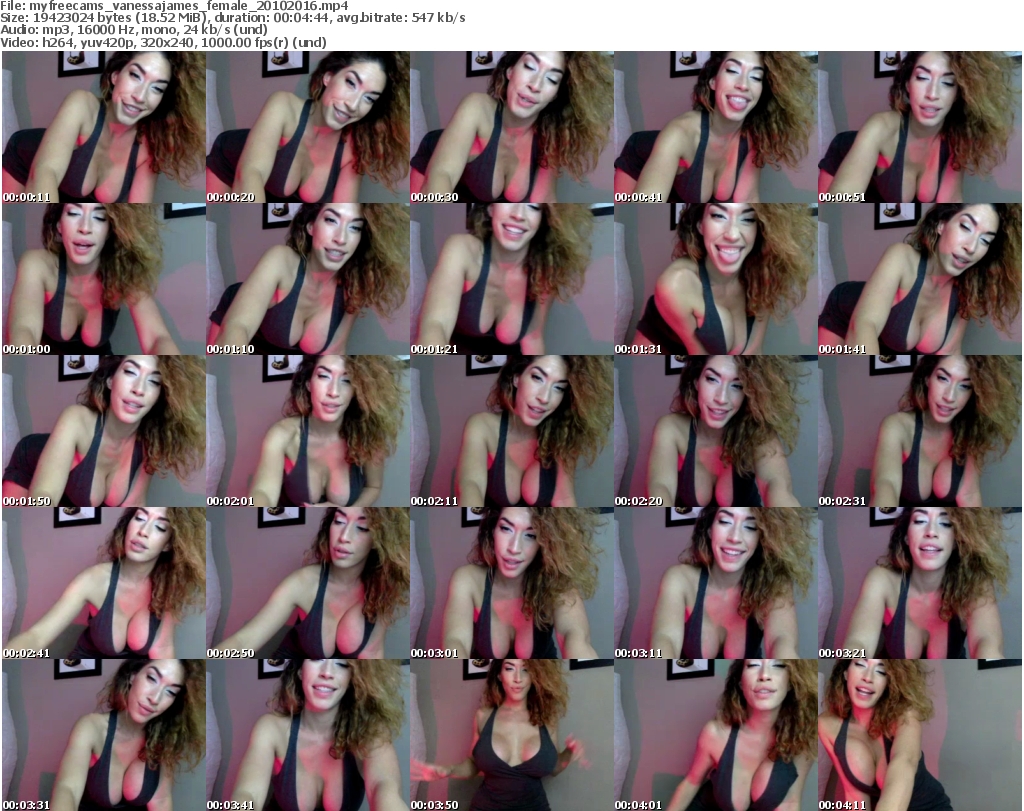1024x811 pixels.
Task: Click the 'Video: h264, yuv420p' header line
Action: coord(163,42)
